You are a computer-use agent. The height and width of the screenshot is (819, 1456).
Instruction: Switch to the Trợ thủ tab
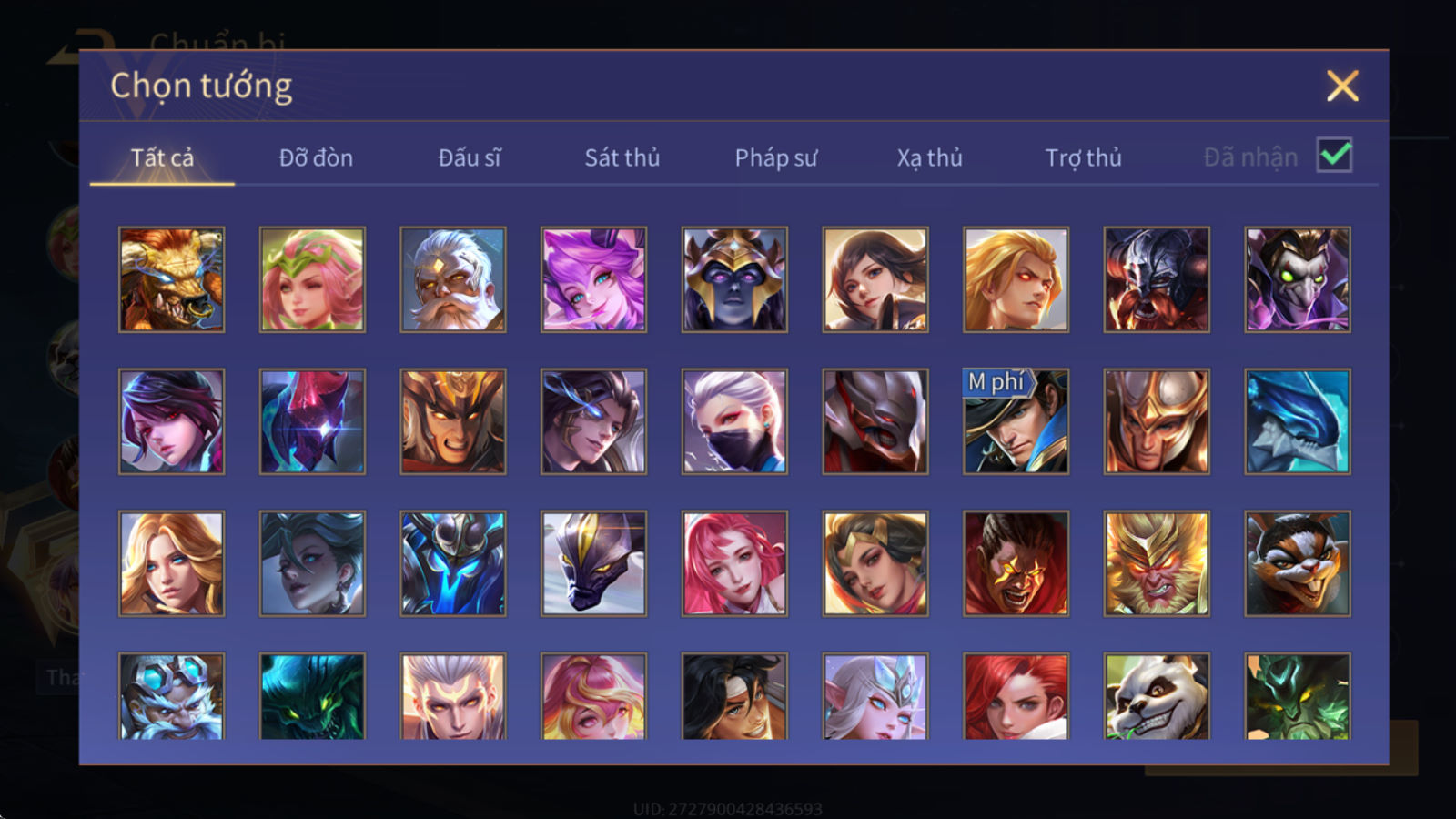(1083, 157)
